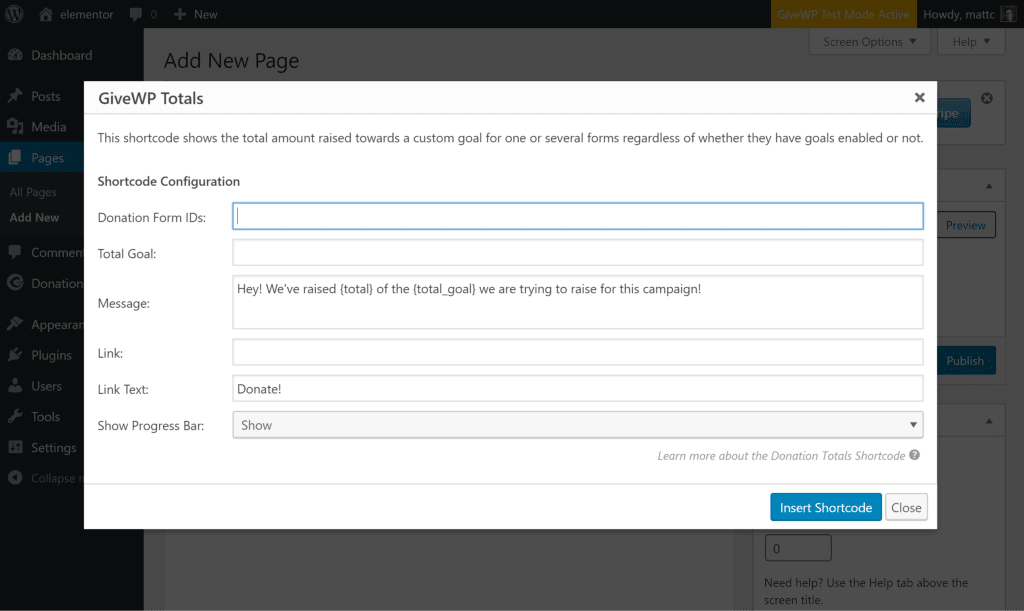Click the Users person icon
Viewport: 1024px width, 611px height.
click(15, 386)
